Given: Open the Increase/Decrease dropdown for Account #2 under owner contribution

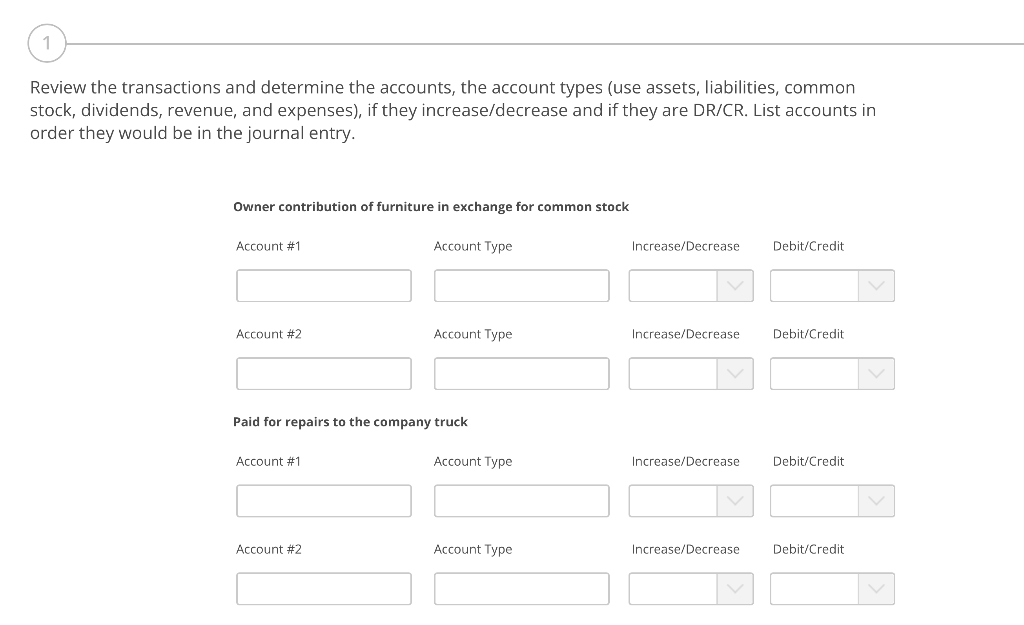Looking at the screenshot, I should [x=690, y=373].
